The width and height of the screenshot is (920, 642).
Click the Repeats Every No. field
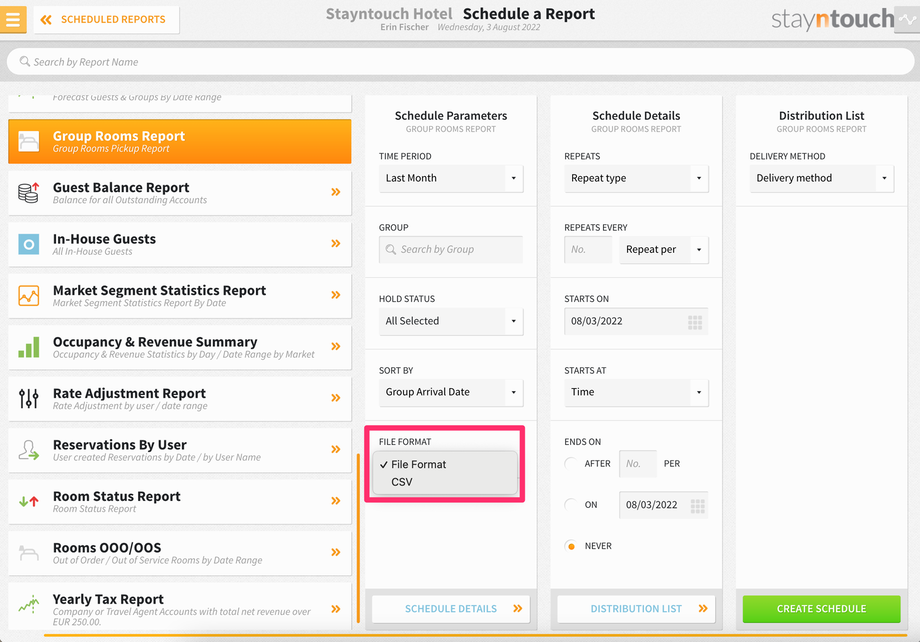tap(588, 249)
